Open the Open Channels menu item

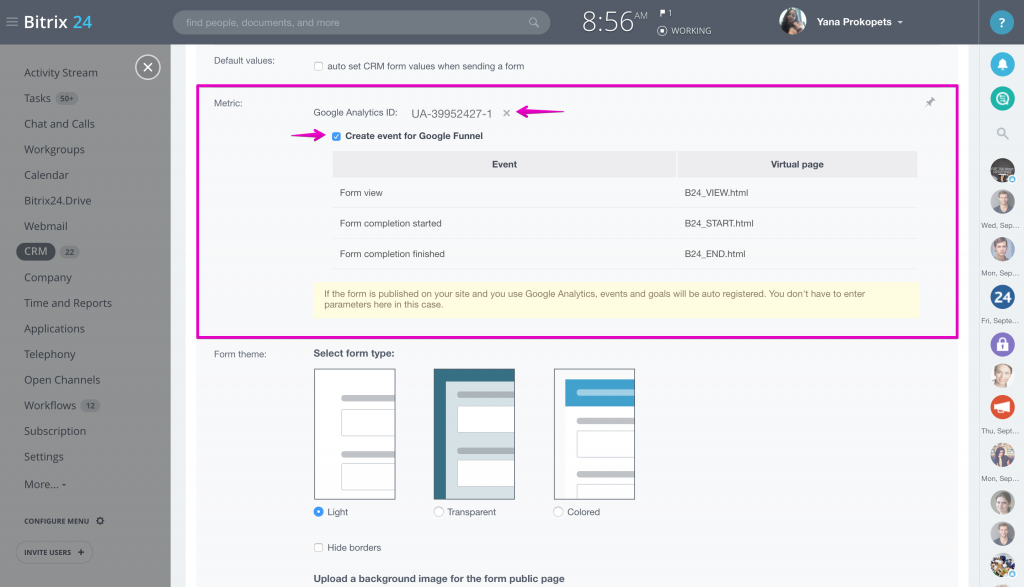(x=62, y=380)
